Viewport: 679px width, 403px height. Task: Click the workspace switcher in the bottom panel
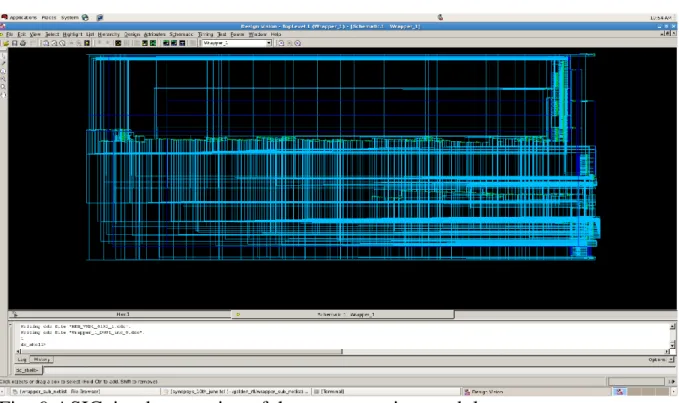pos(641,392)
